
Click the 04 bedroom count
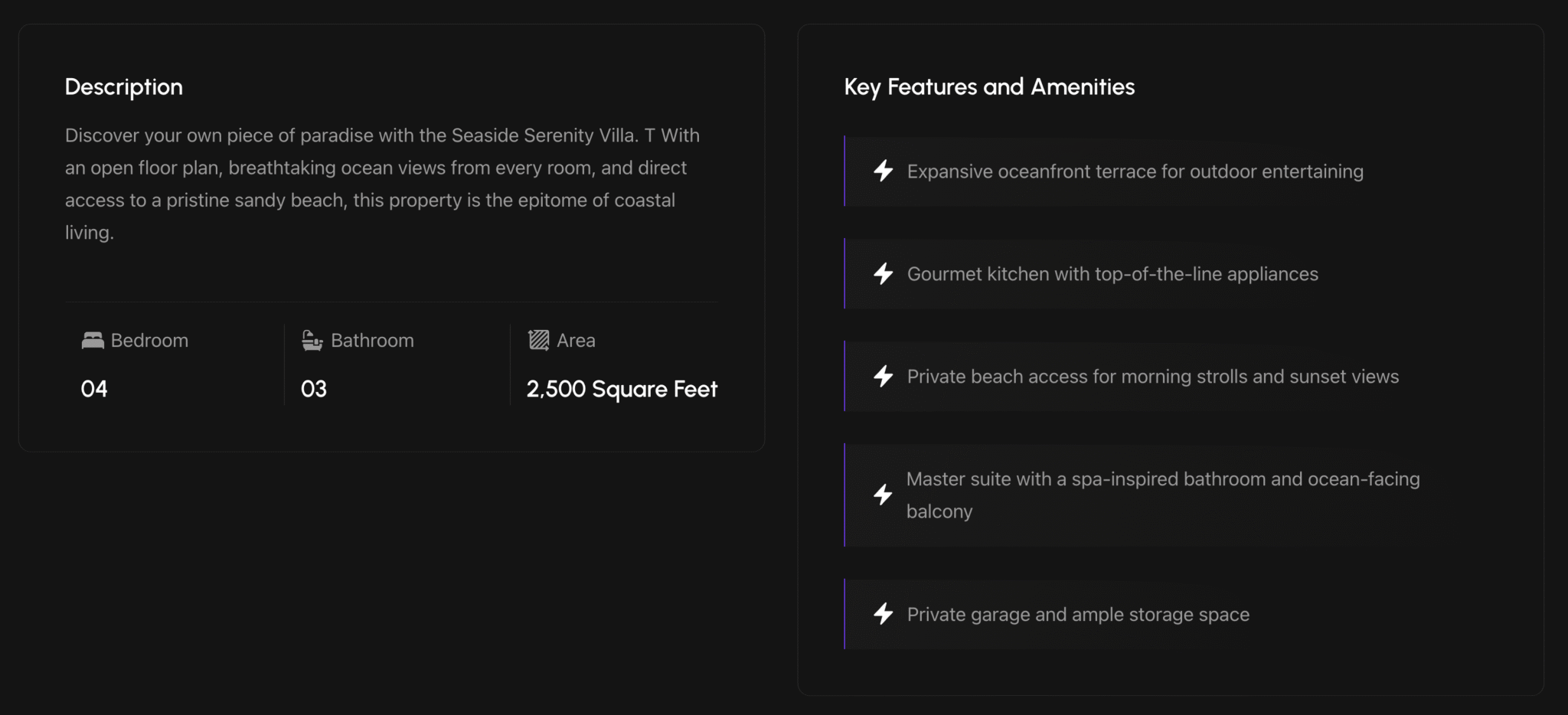tap(94, 389)
